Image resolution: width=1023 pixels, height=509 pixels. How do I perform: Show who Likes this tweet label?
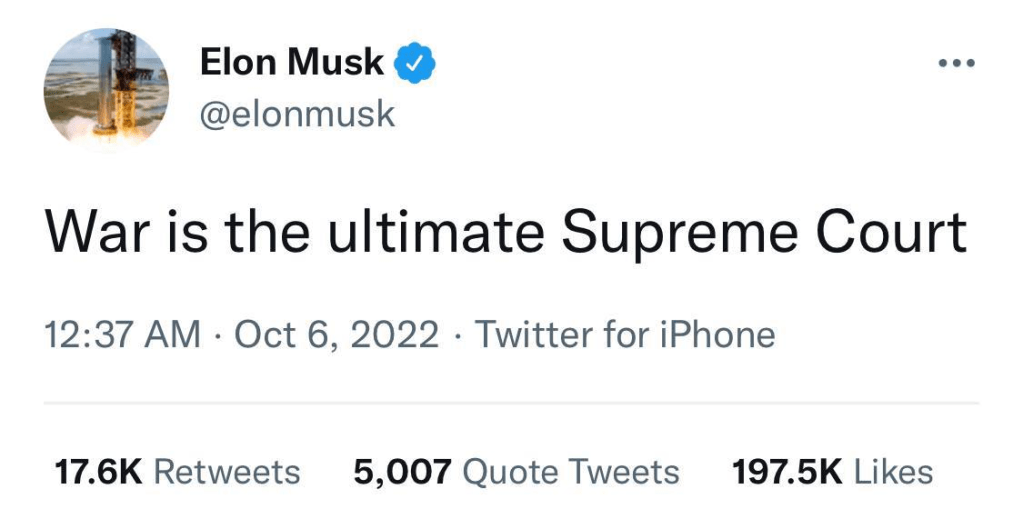click(x=893, y=472)
